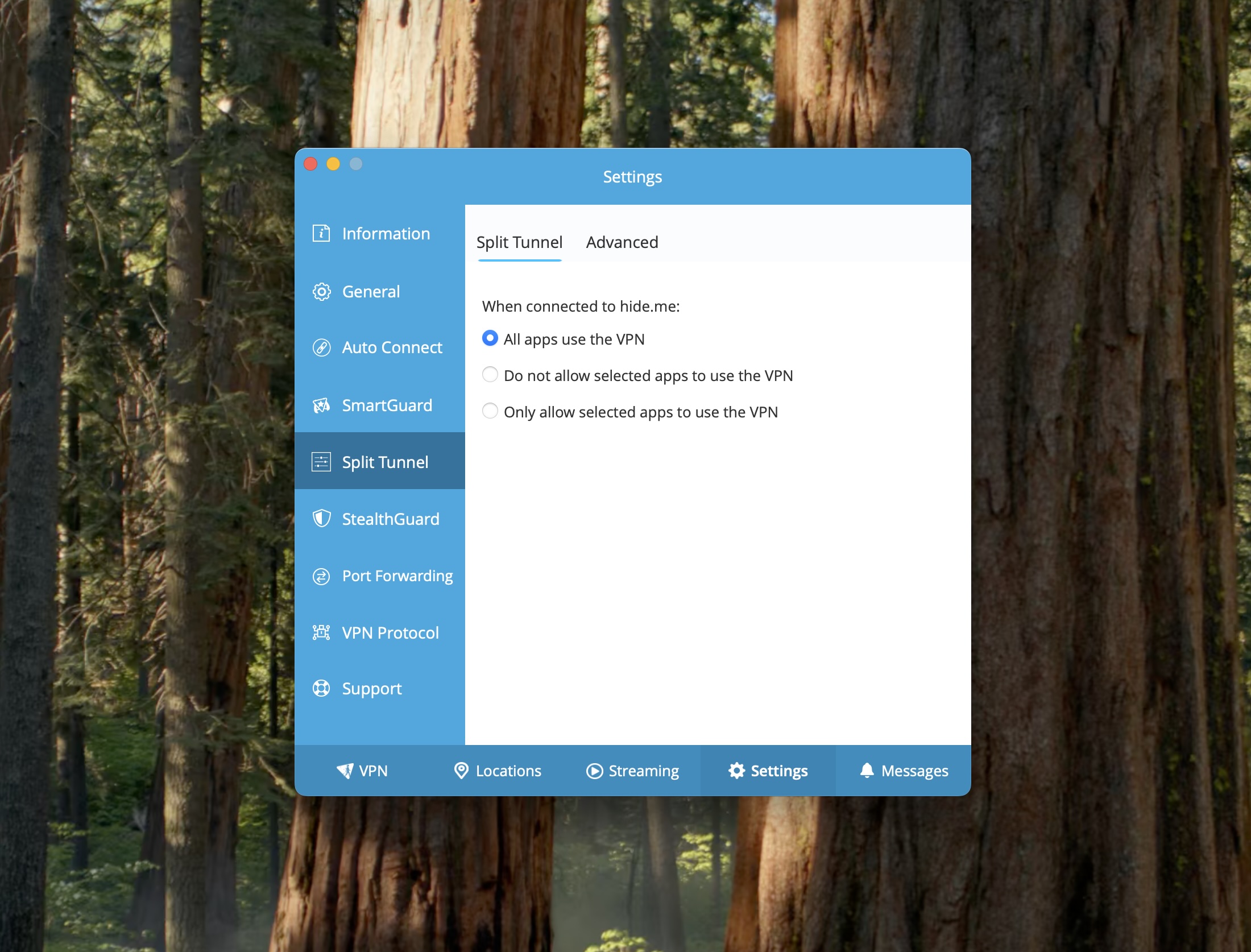The image size is (1251, 952).
Task: Click the SmartGuard shield icon
Action: (322, 405)
